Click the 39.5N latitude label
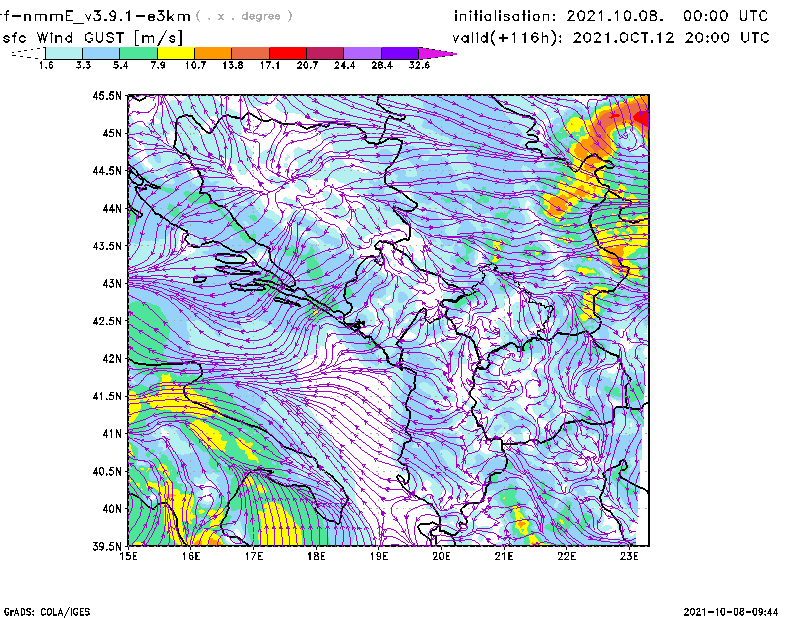Viewport: 800px width, 618px height. coord(107,547)
